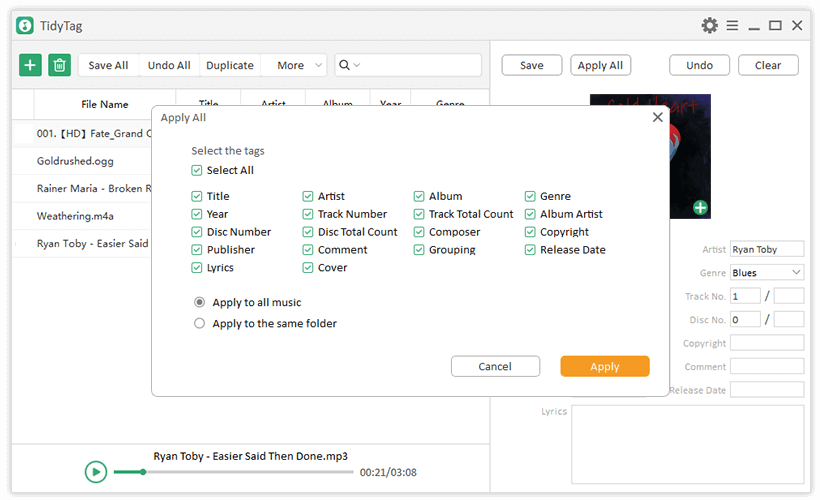Open the hamburger menu icon
Viewport: 820px width, 500px height.
(732, 25)
